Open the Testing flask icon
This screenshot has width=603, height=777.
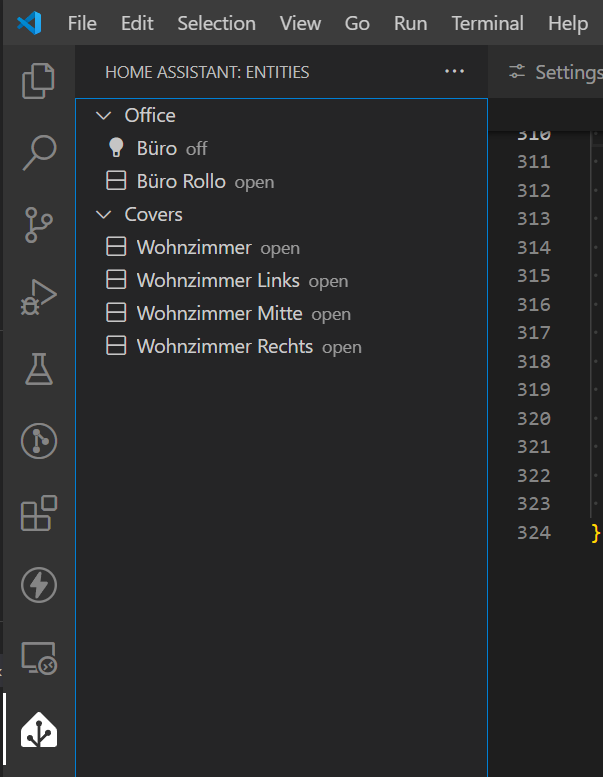click(x=39, y=369)
